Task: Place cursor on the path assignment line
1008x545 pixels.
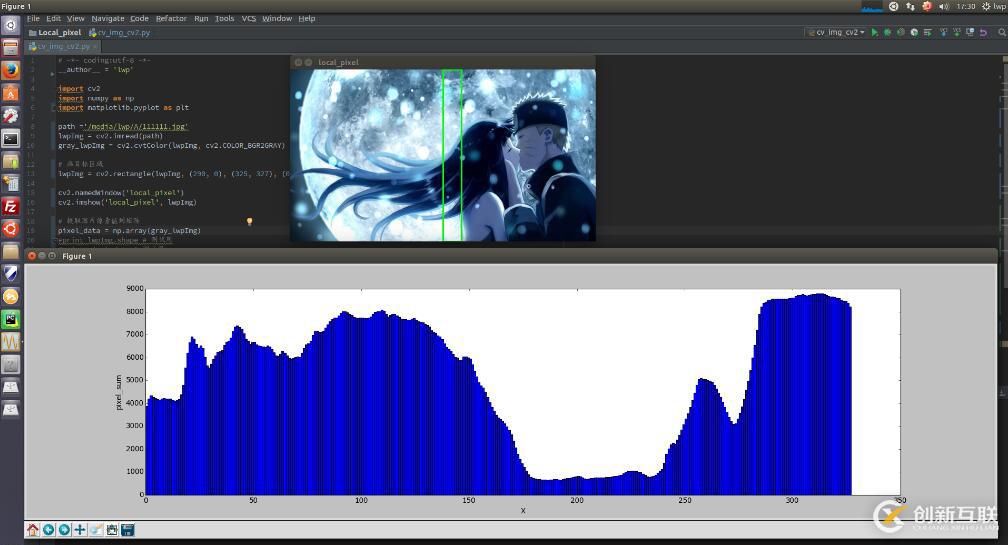Action: [x=123, y=127]
